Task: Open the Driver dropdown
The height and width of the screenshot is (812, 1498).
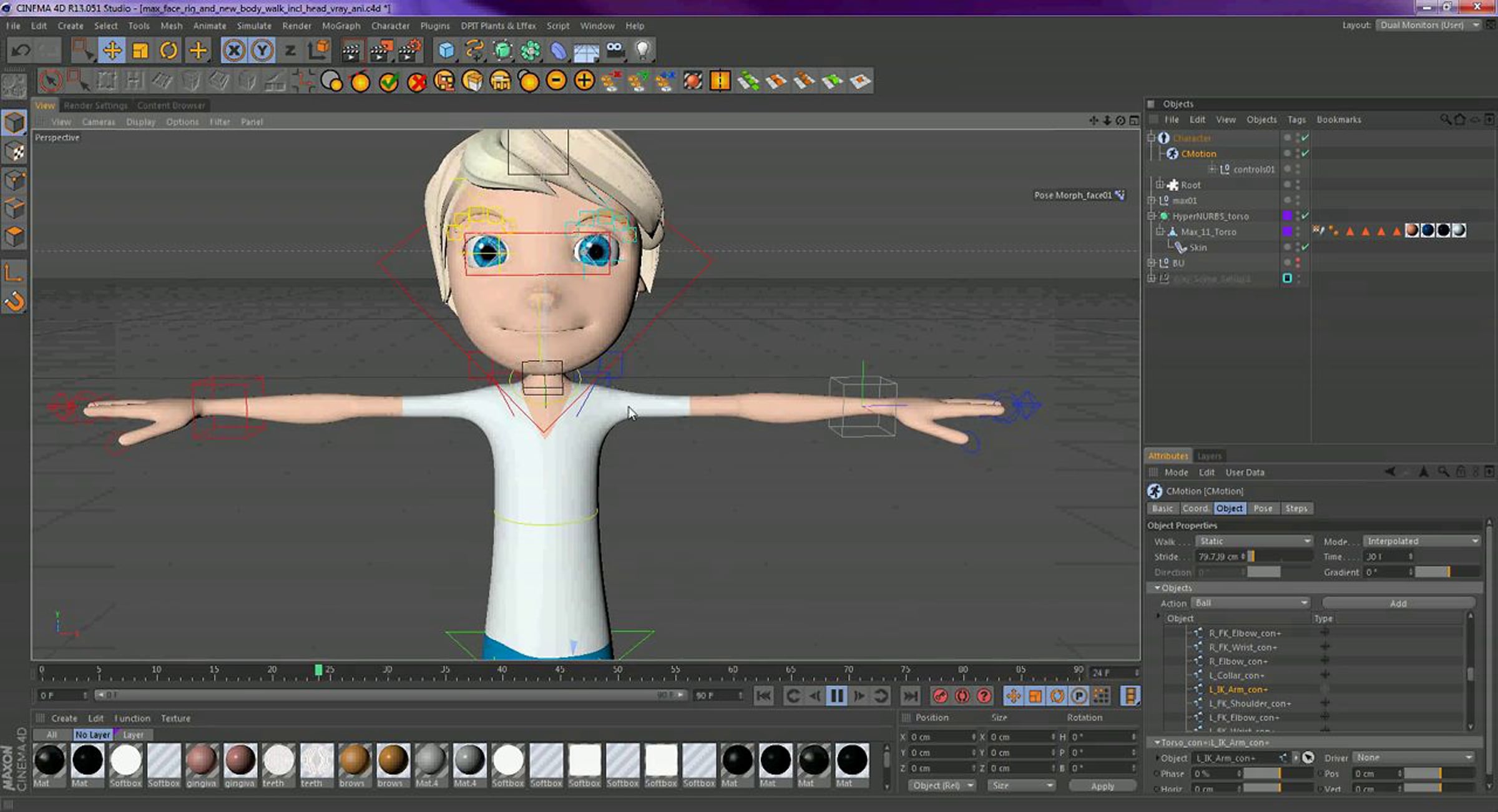Action: (x=1414, y=757)
